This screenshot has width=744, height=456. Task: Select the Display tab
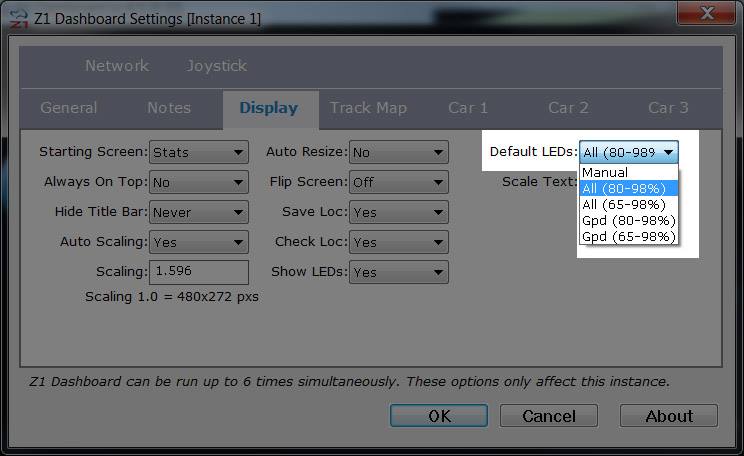click(269, 109)
